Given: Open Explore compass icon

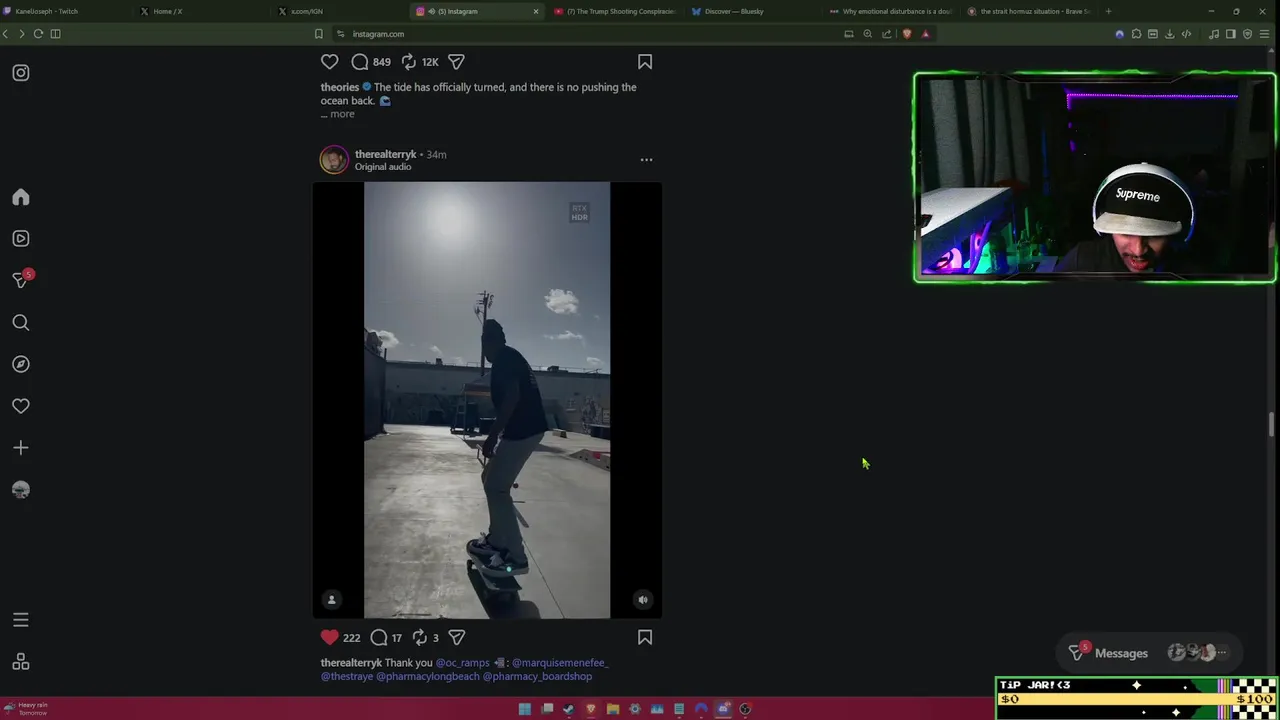Looking at the screenshot, I should (21, 364).
